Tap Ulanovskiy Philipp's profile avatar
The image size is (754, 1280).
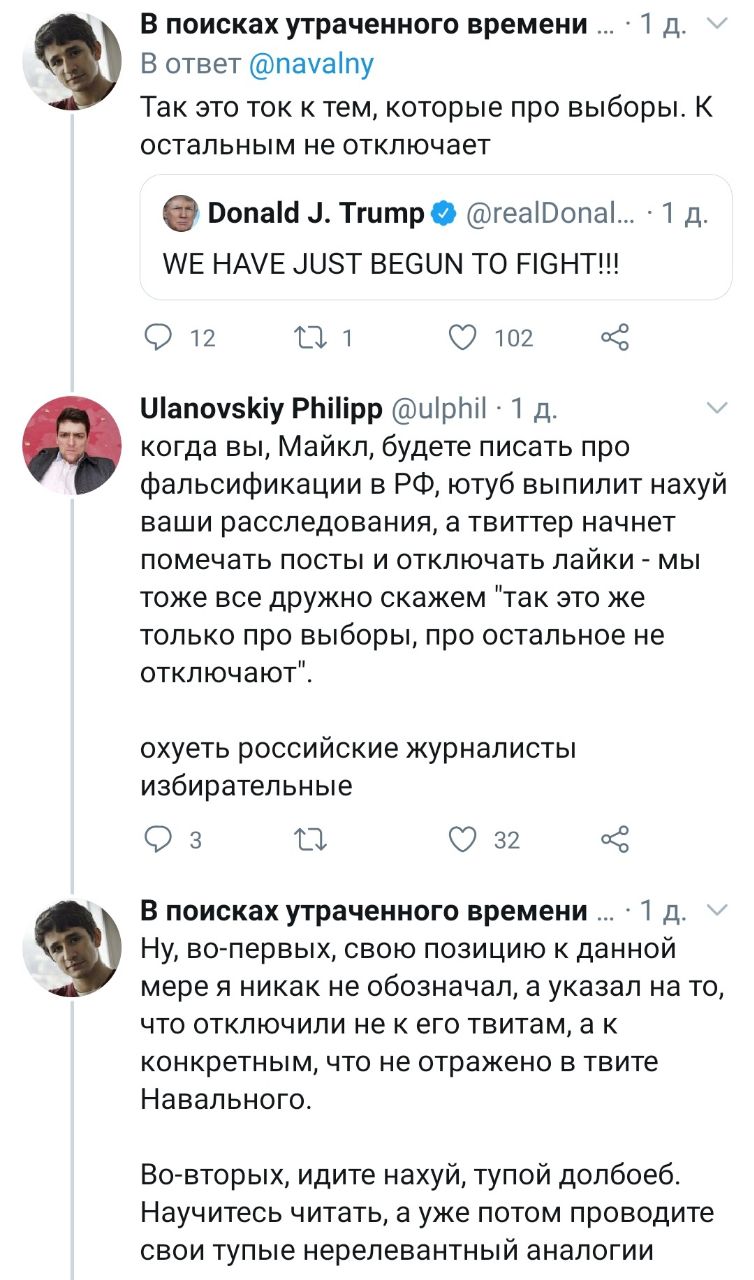[71, 446]
